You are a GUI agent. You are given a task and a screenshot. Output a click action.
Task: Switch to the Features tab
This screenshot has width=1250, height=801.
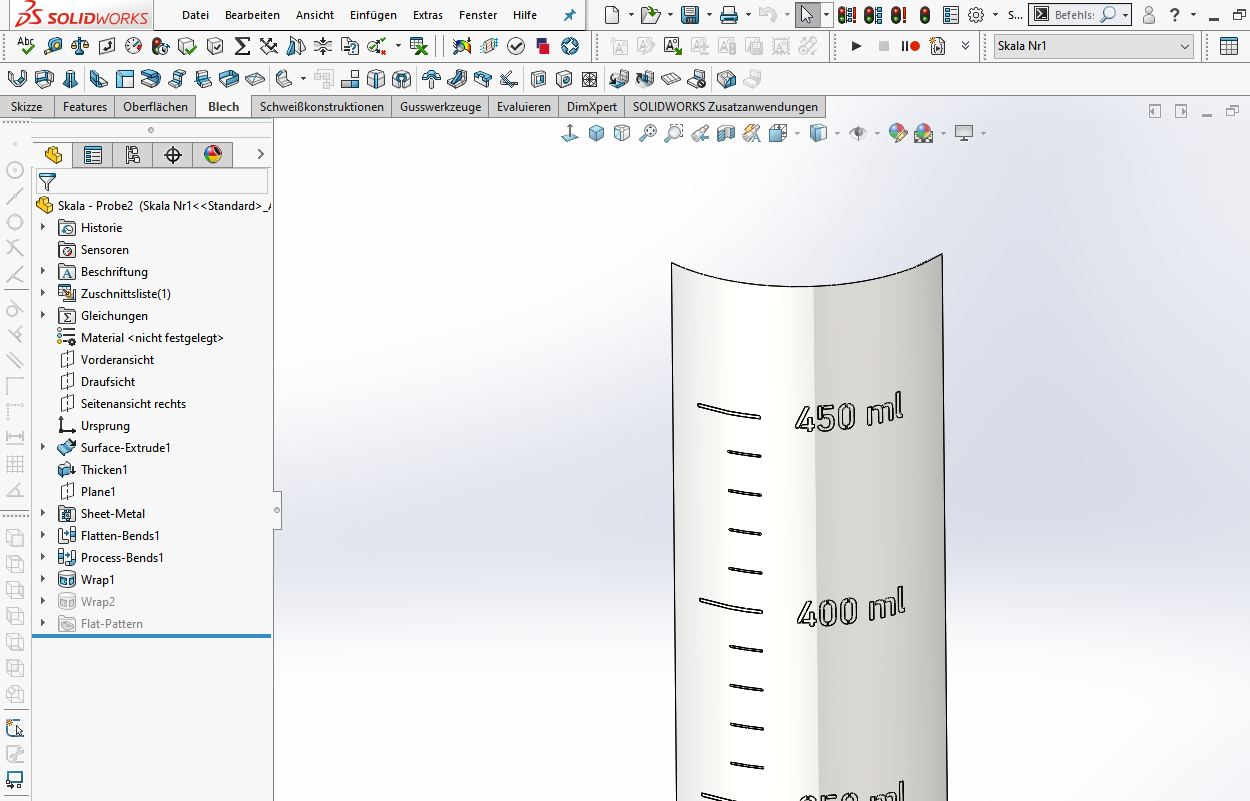[85, 107]
